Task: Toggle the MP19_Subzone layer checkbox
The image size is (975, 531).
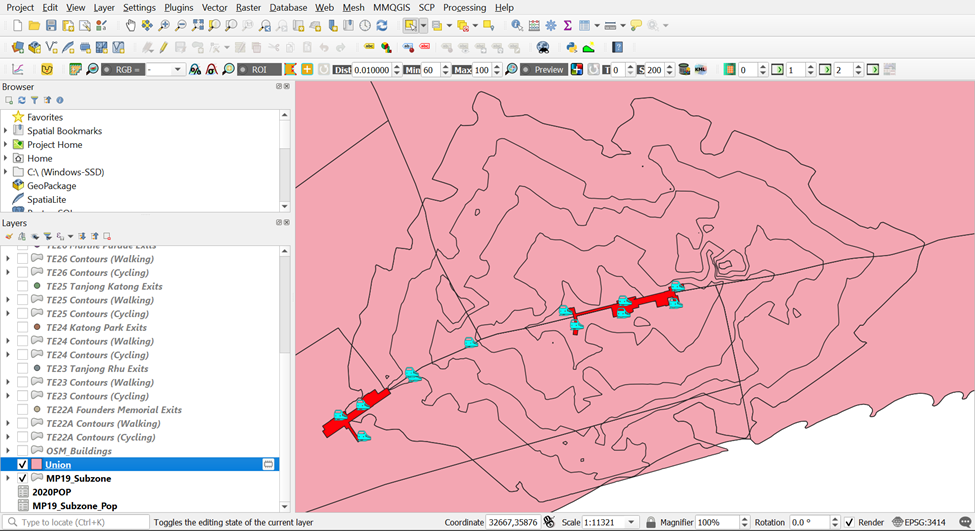Action: [23, 479]
